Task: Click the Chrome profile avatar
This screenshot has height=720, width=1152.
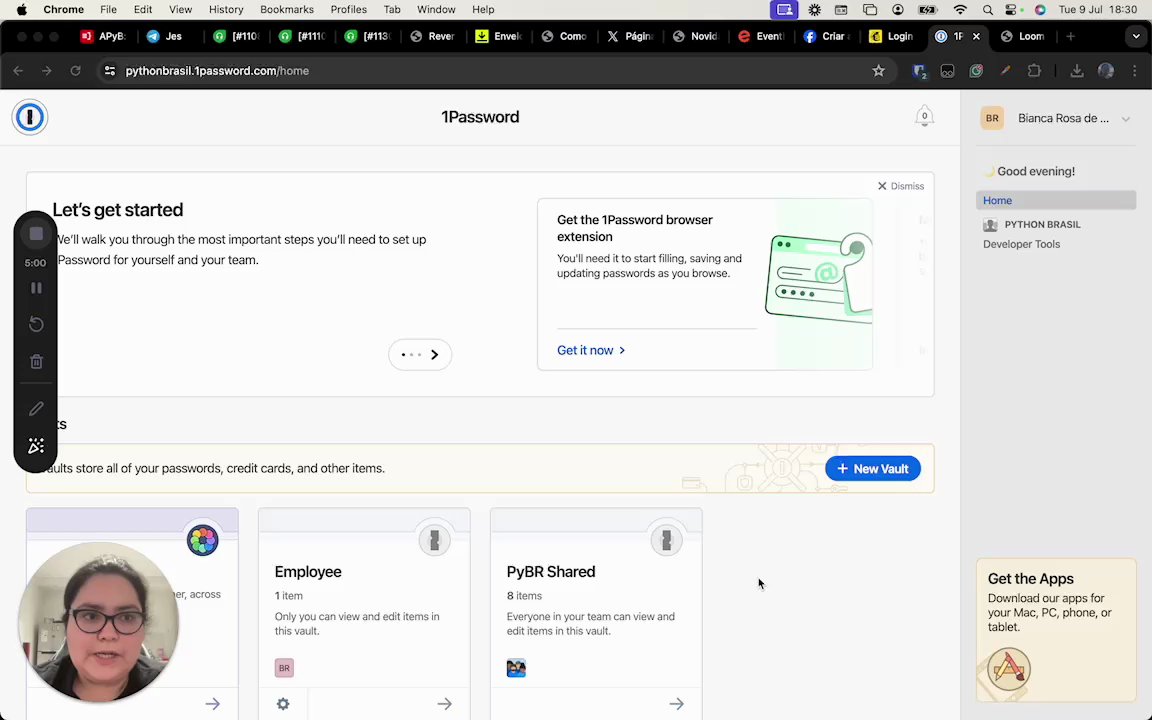Action: (1106, 71)
